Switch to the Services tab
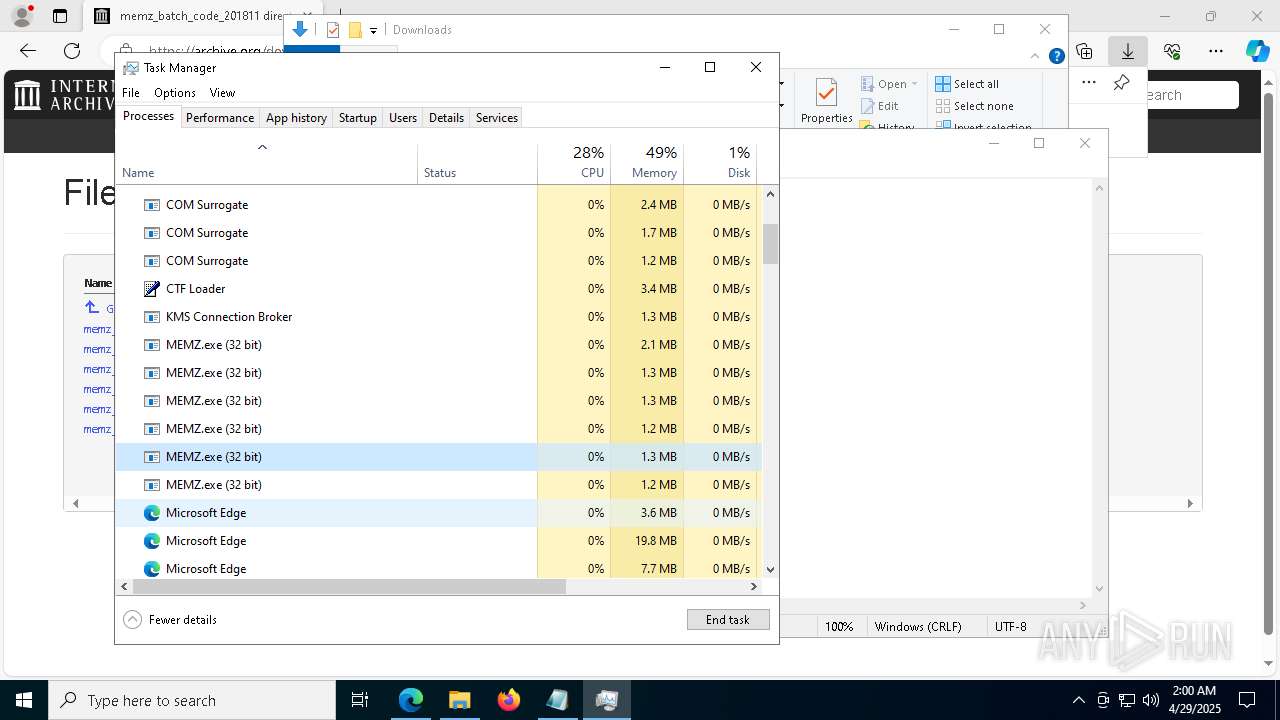Viewport: 1280px width, 720px height. pos(497,117)
